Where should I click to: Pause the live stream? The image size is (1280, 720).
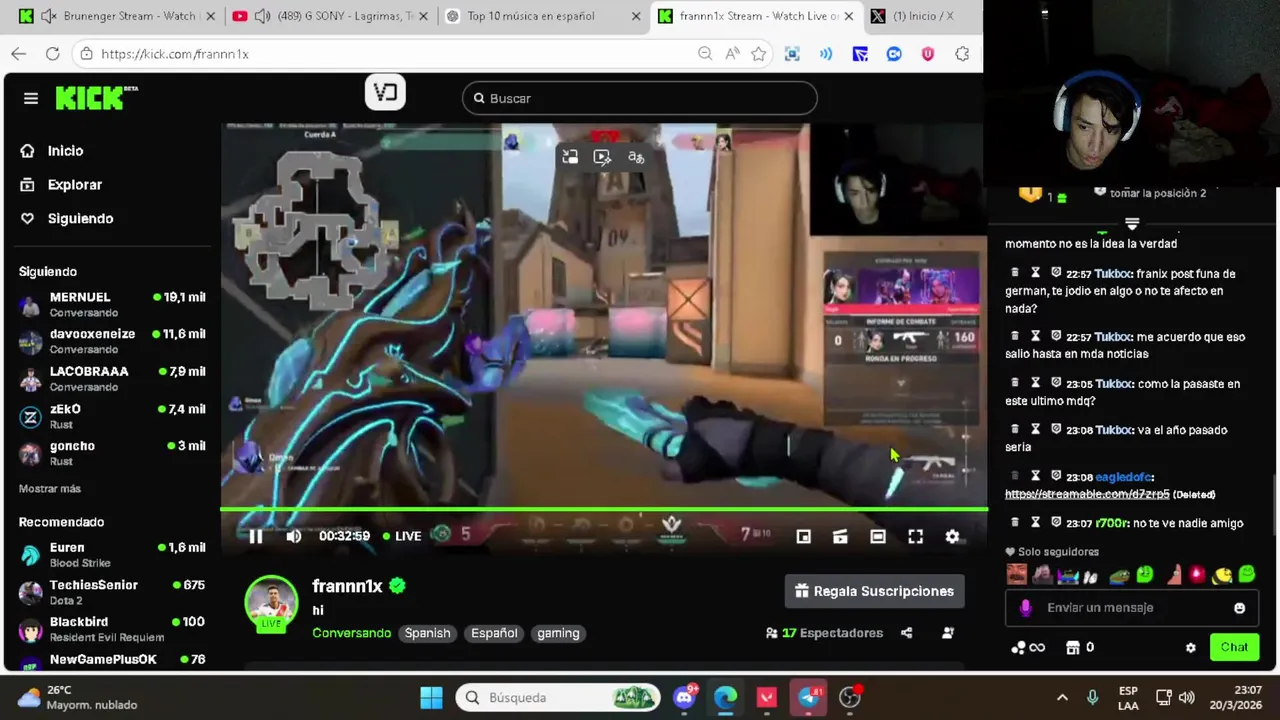[256, 537]
